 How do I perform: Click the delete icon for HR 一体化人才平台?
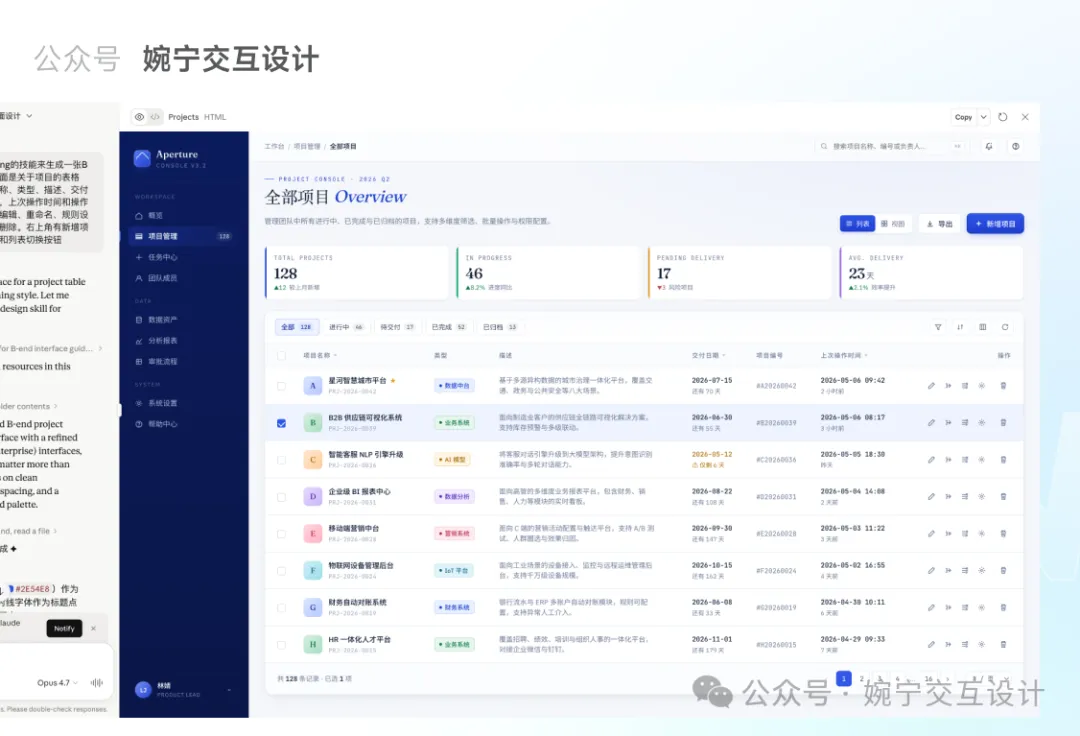point(1003,644)
